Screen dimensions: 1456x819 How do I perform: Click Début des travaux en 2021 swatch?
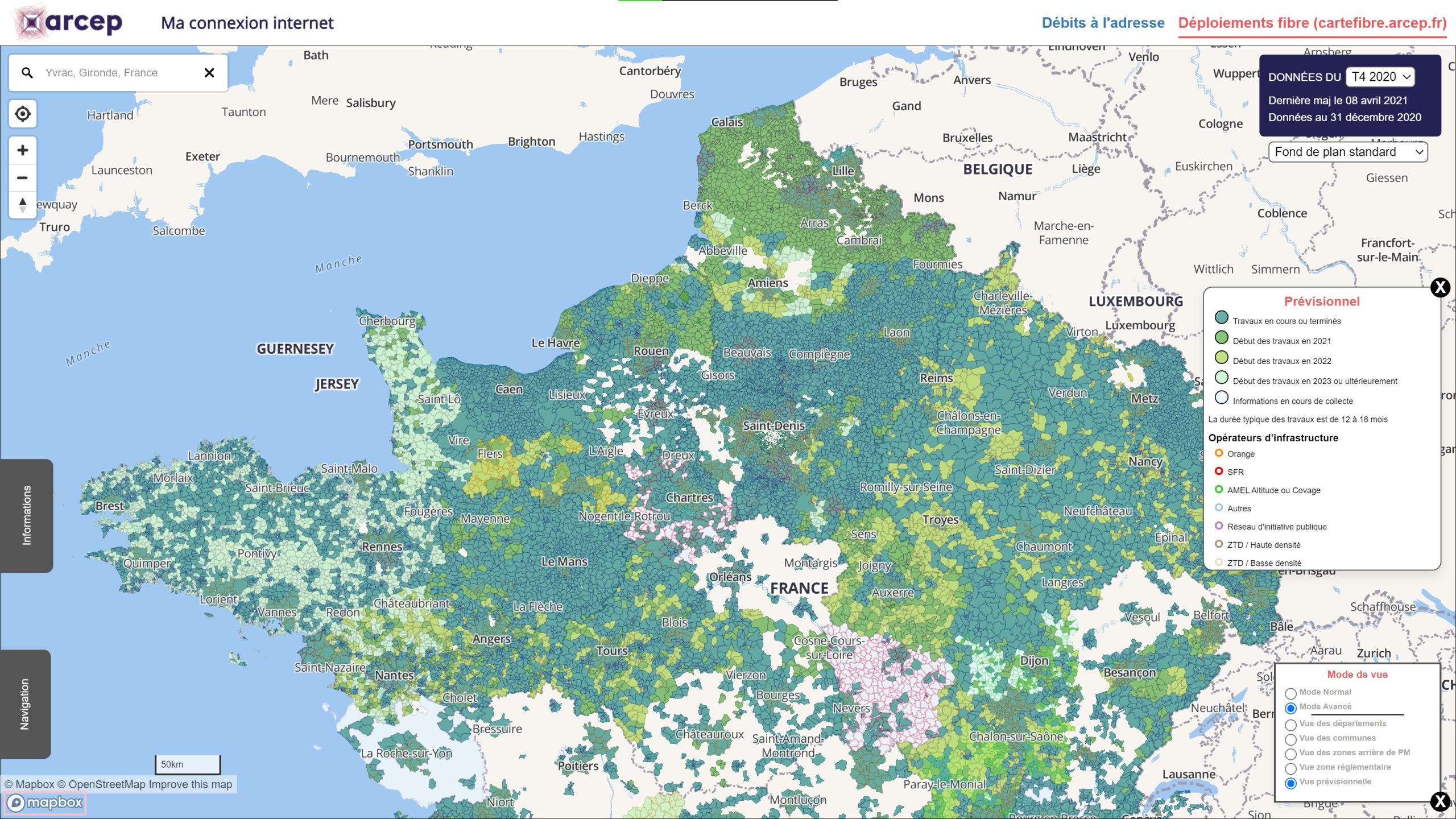[1222, 337]
